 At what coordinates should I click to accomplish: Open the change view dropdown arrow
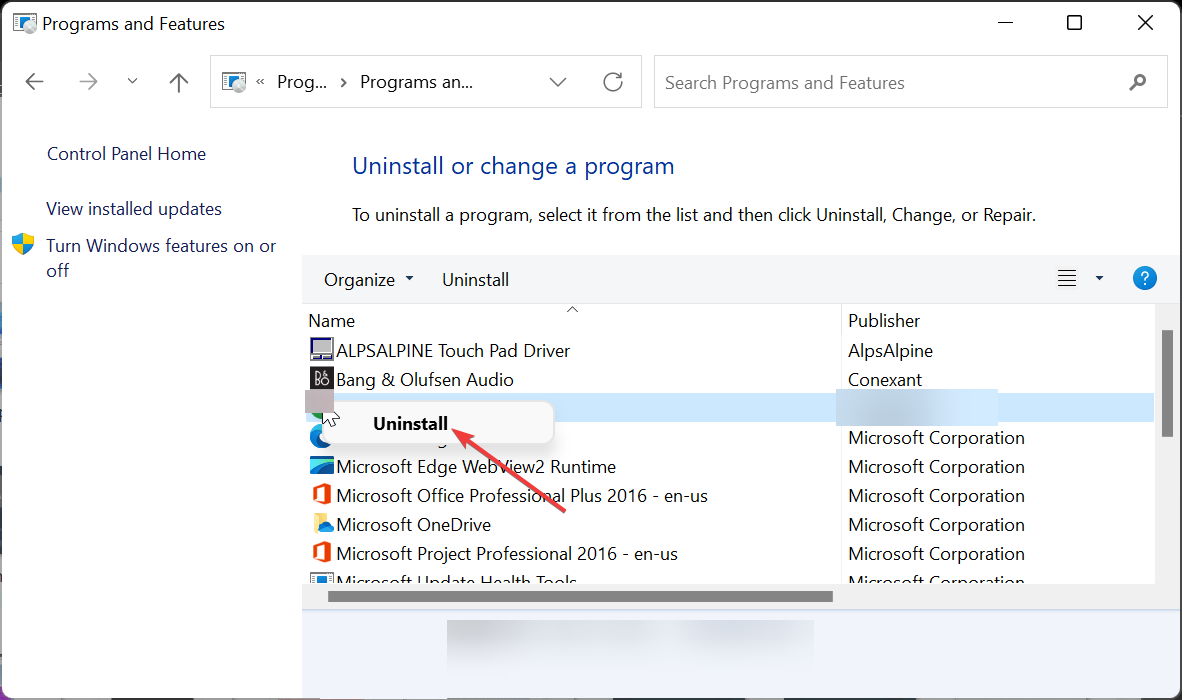(x=1099, y=278)
